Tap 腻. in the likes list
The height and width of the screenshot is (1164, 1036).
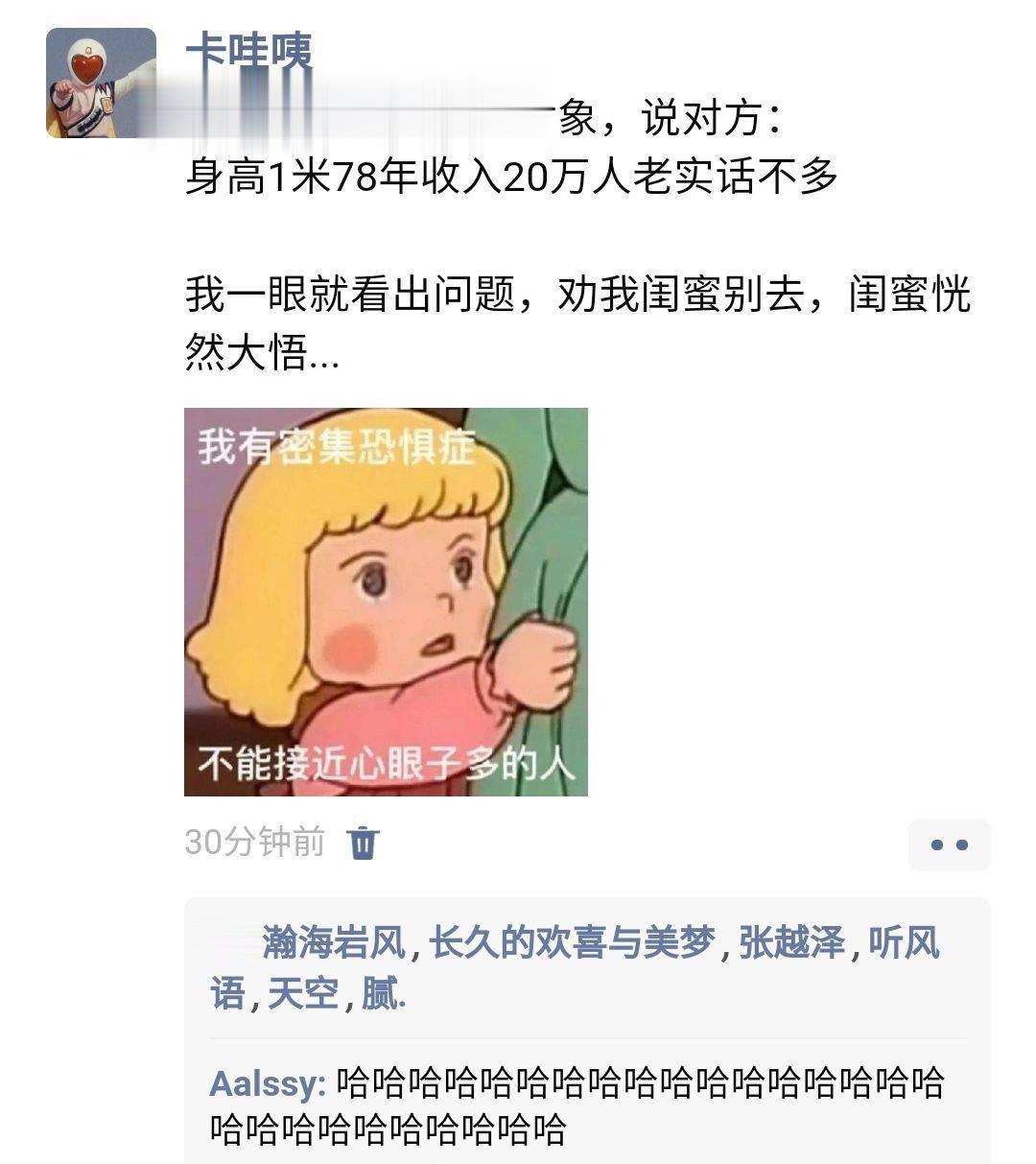384,992
